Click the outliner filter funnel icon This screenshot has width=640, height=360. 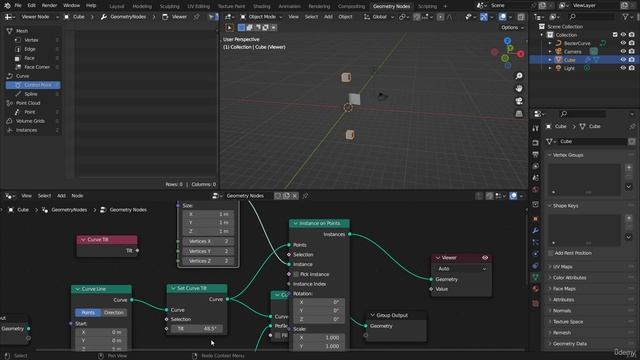[626, 17]
